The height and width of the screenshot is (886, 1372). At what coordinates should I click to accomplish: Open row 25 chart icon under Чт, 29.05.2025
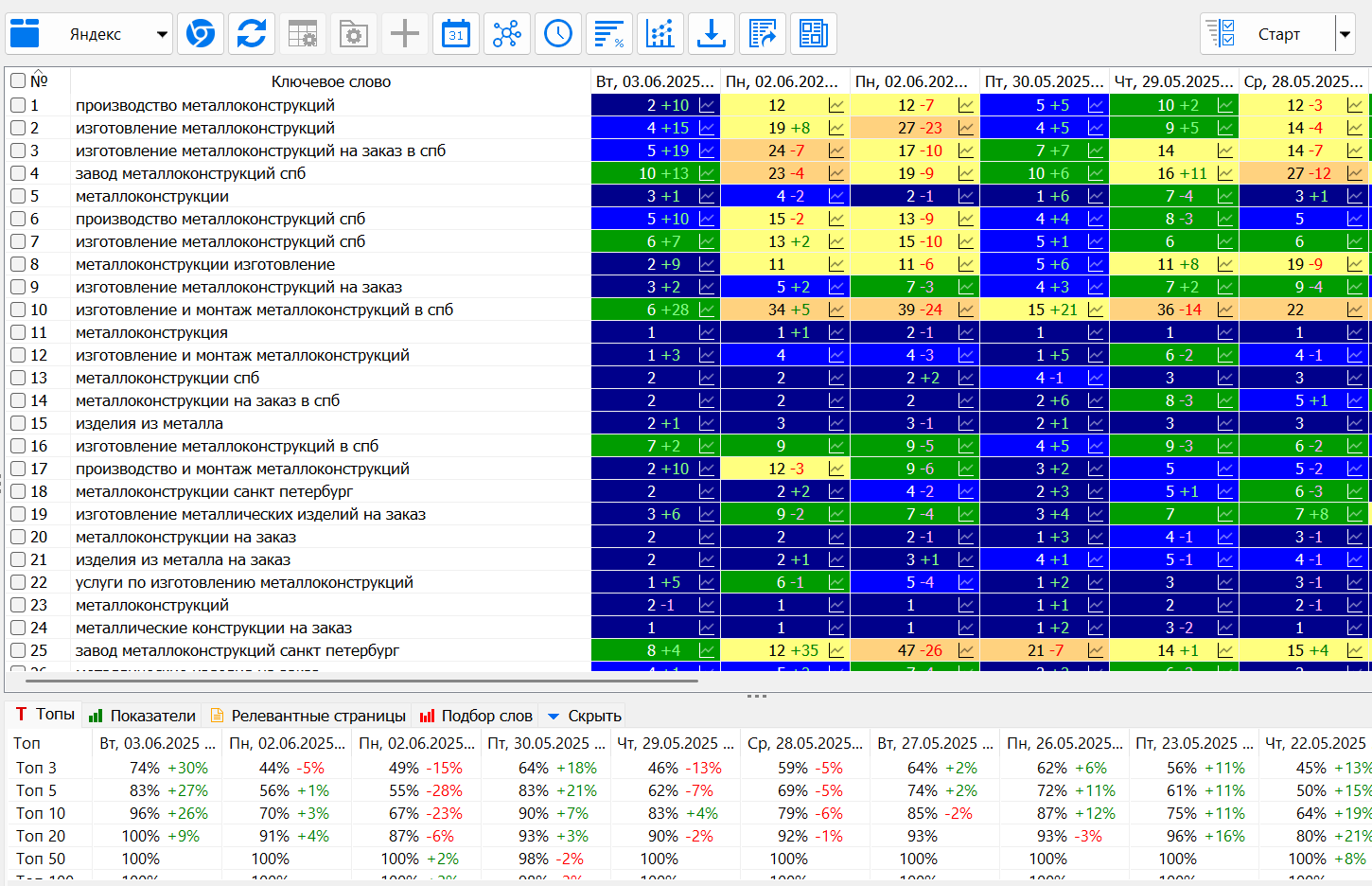1225,650
